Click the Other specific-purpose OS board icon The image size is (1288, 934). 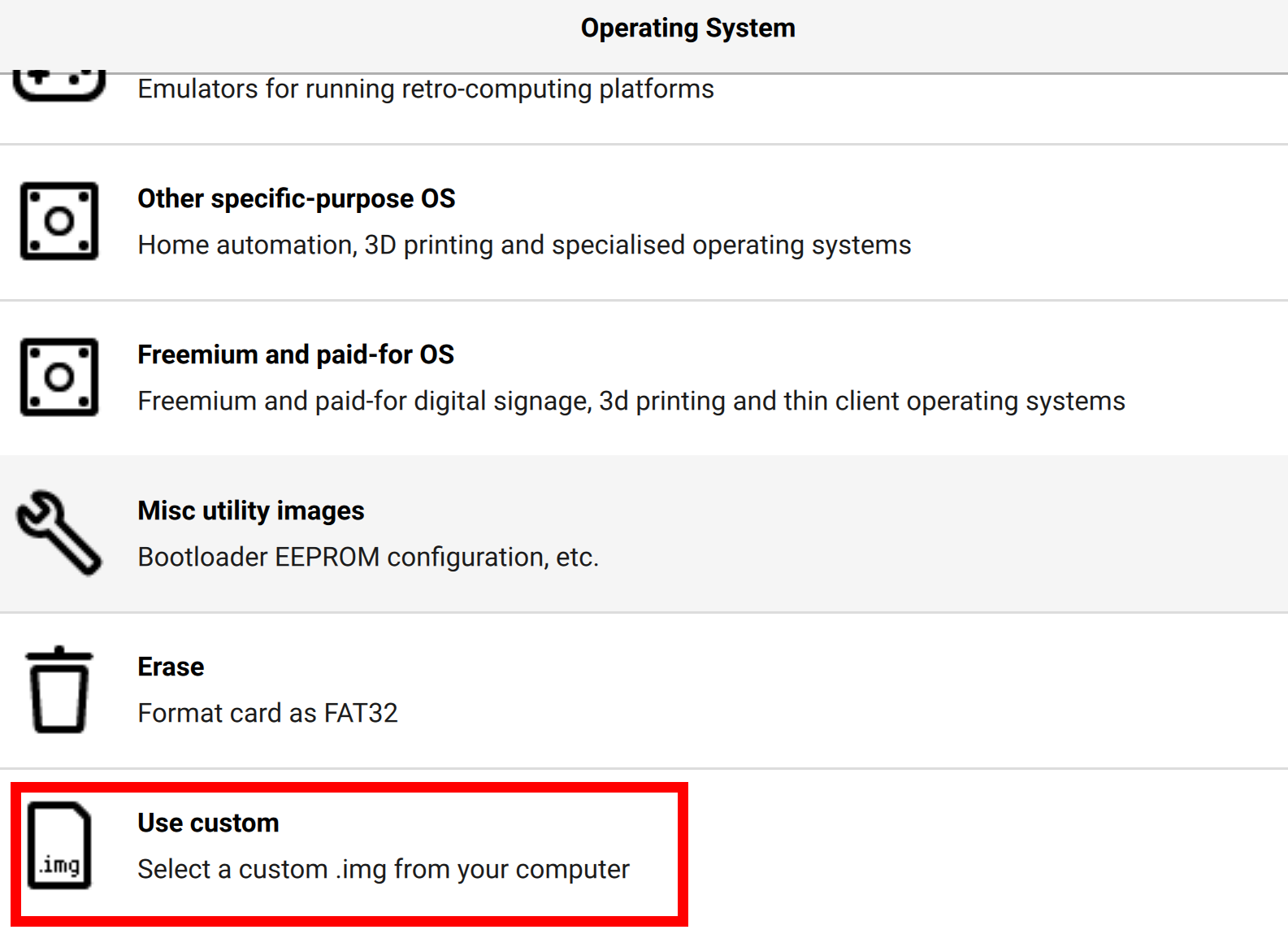(59, 221)
